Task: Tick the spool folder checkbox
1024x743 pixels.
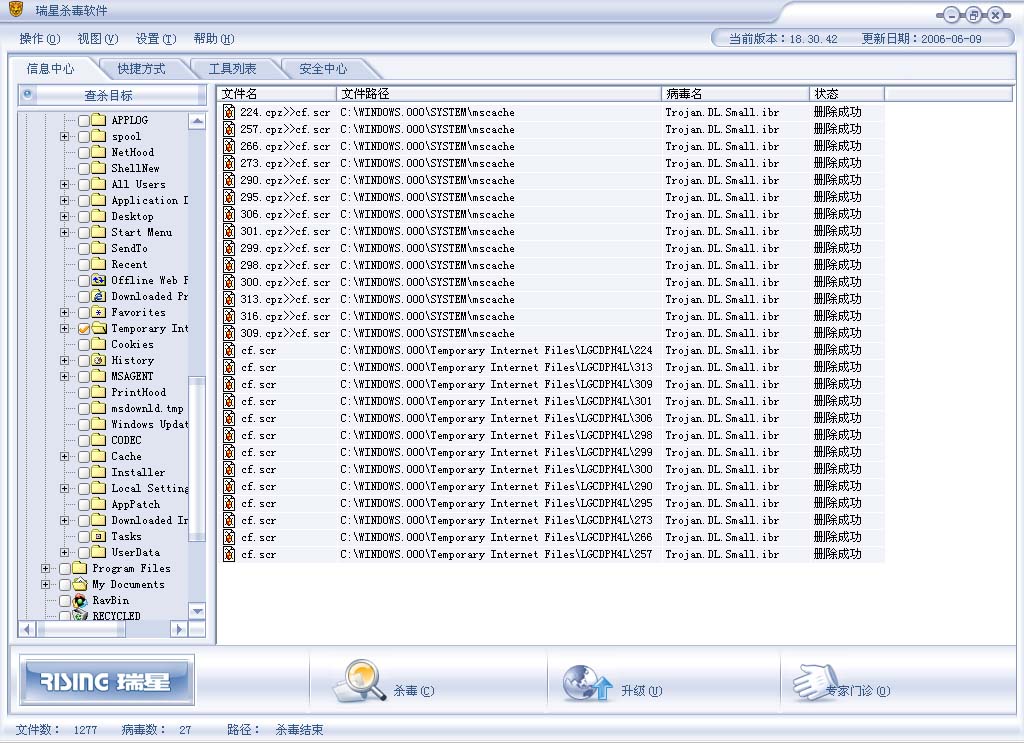Action: coord(84,136)
